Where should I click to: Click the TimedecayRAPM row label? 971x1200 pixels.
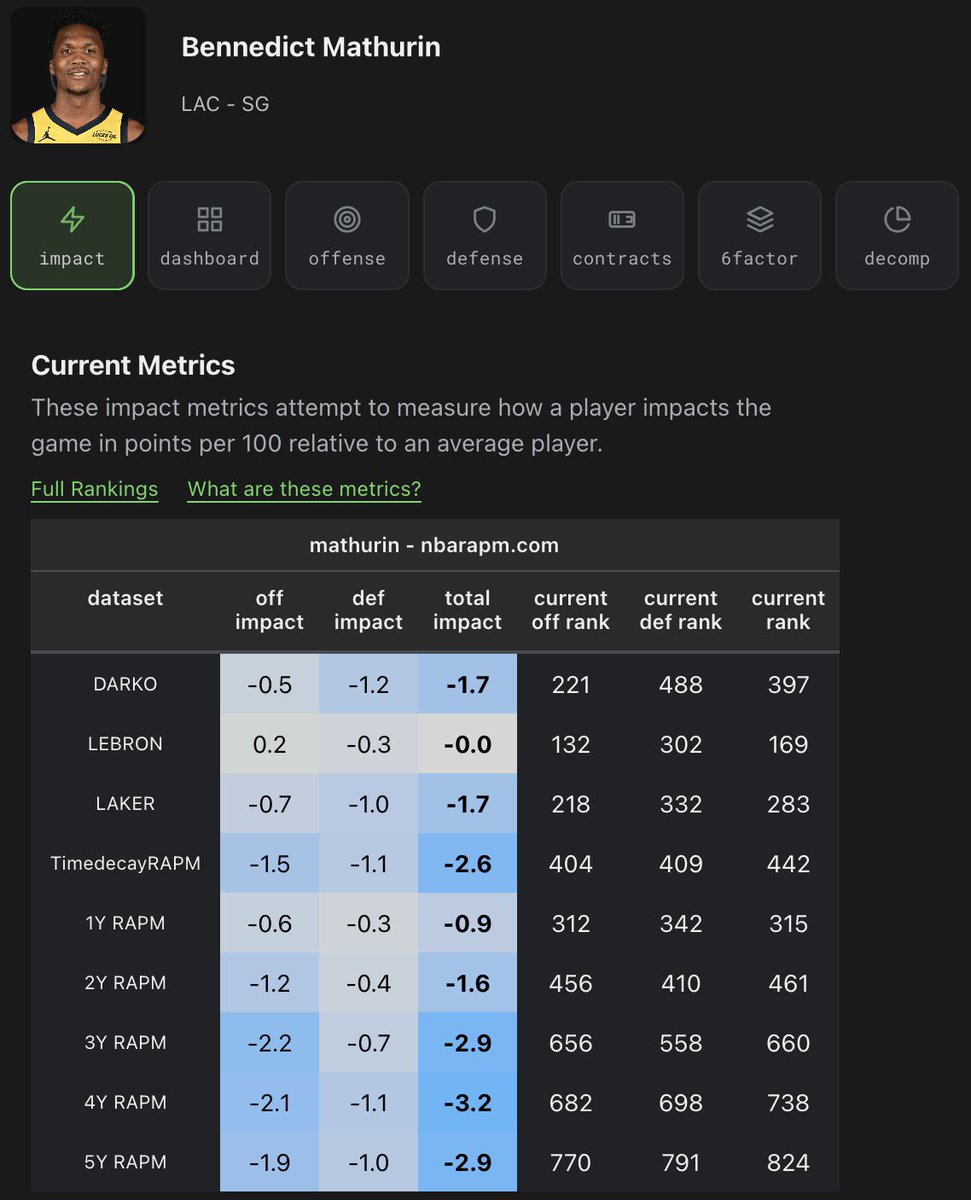(x=125, y=863)
